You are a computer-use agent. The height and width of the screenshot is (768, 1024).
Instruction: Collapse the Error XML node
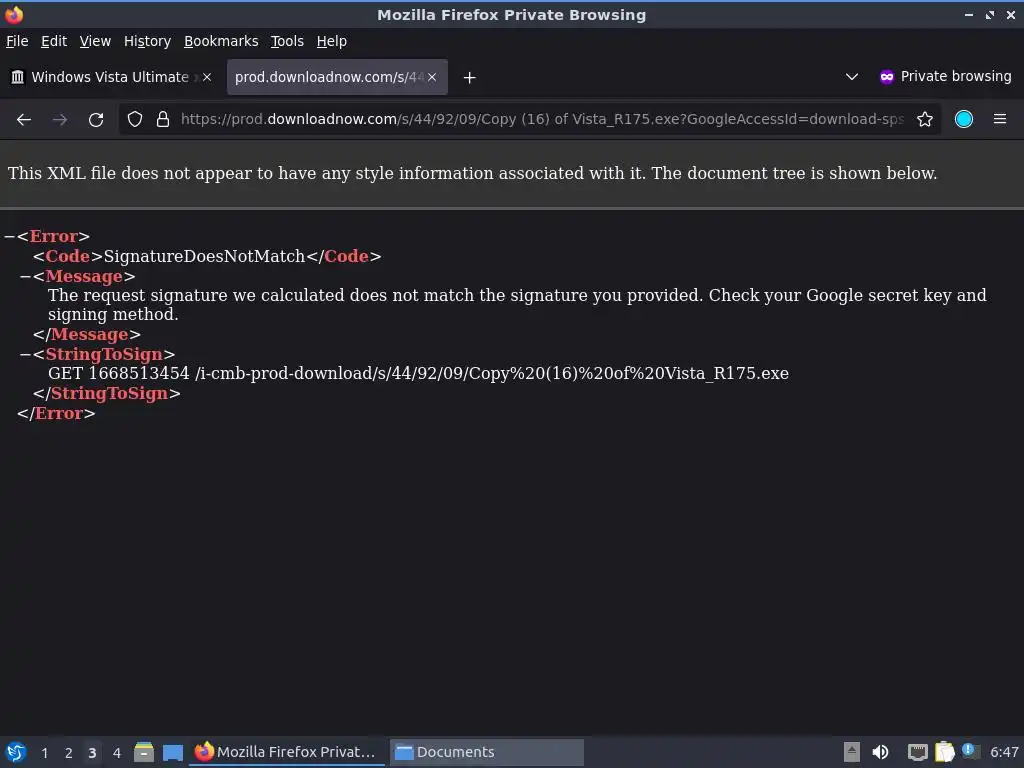[x=9, y=236]
